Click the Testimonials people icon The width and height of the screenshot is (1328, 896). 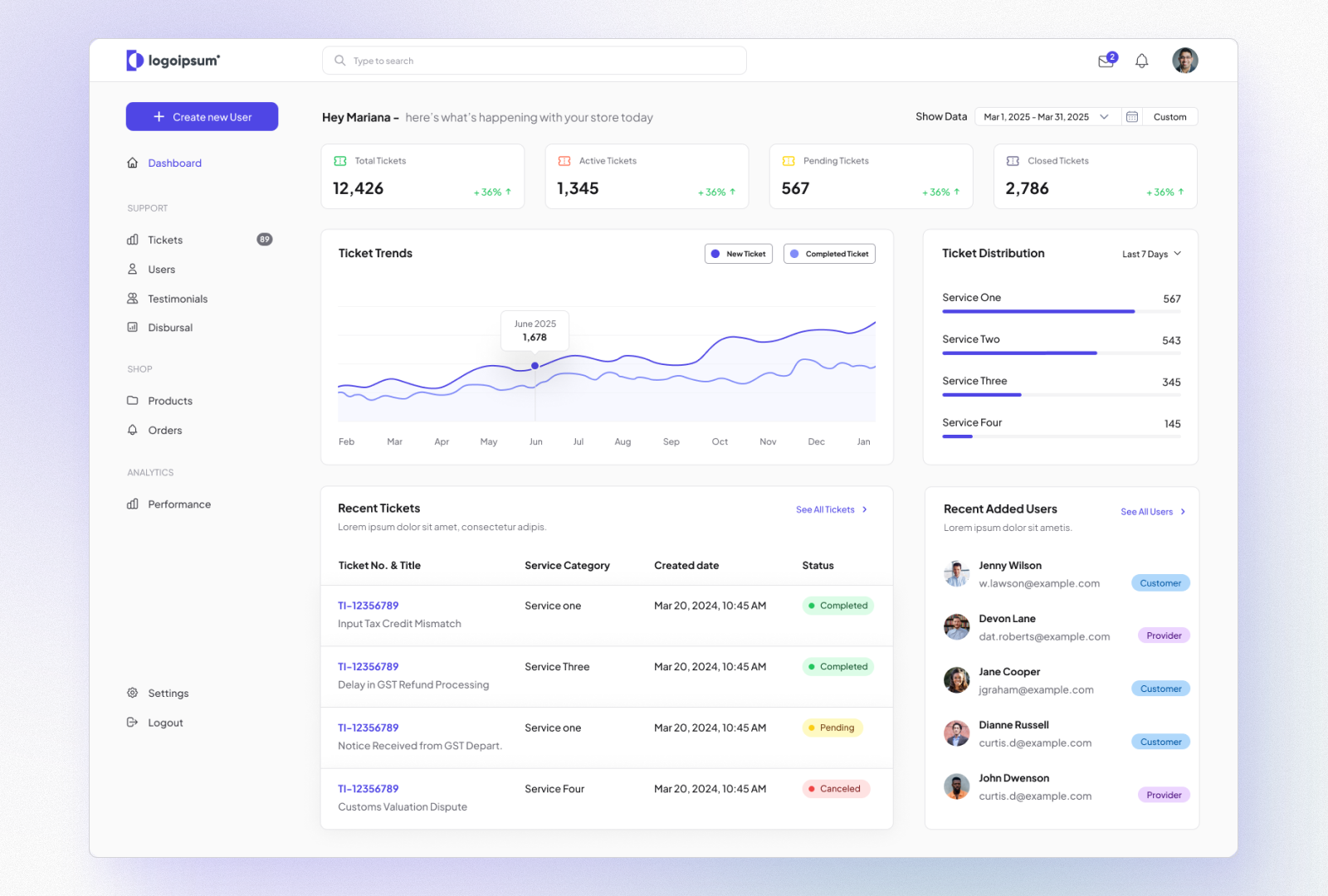pyautogui.click(x=133, y=298)
